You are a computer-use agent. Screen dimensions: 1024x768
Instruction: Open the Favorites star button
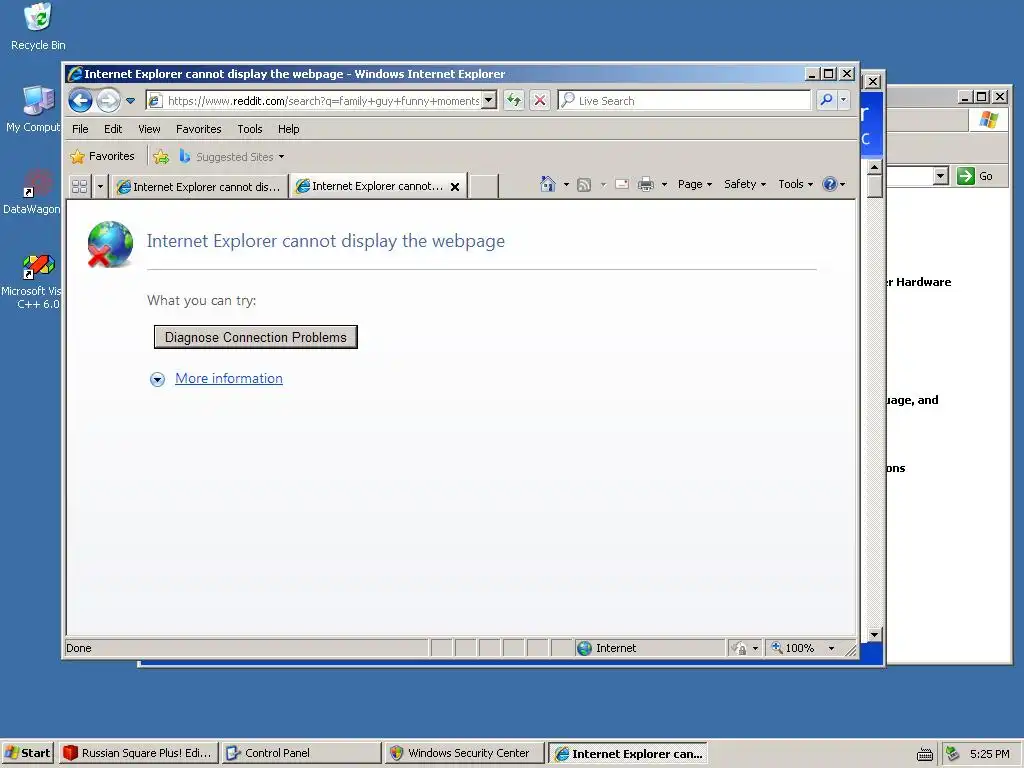pos(103,157)
